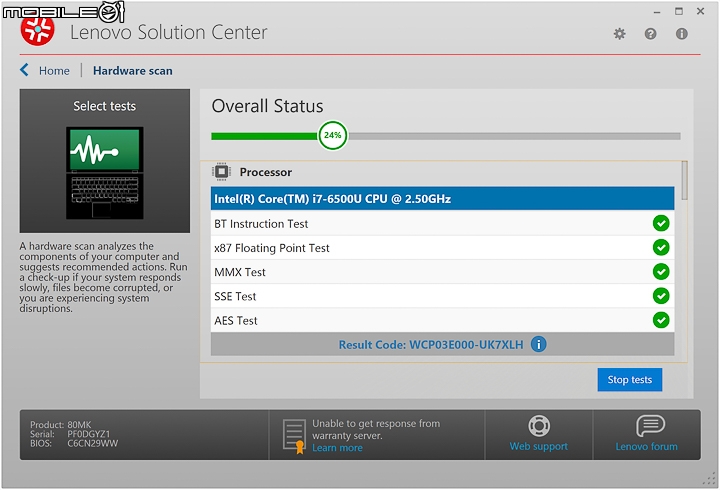The image size is (720, 490).
Task: Click the Serial PF0DGYZ1 text
Action: click(x=70, y=434)
